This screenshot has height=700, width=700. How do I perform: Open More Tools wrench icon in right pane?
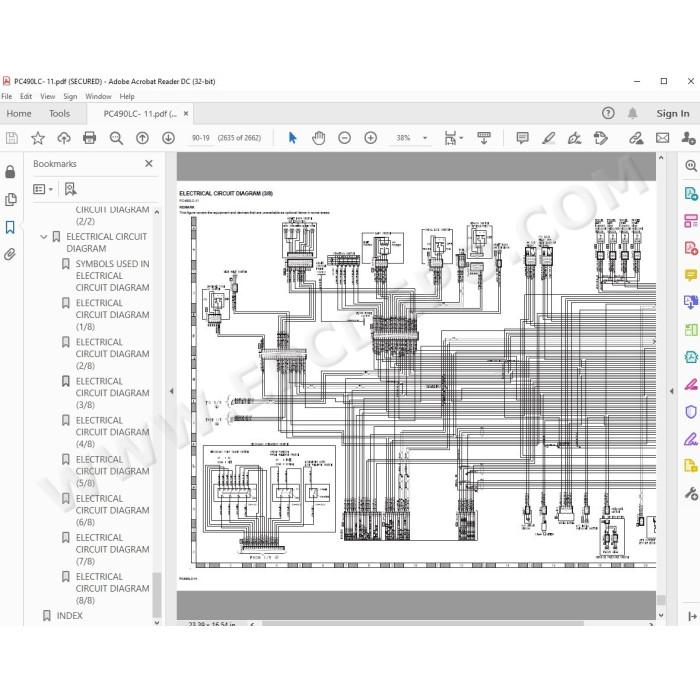[691, 493]
